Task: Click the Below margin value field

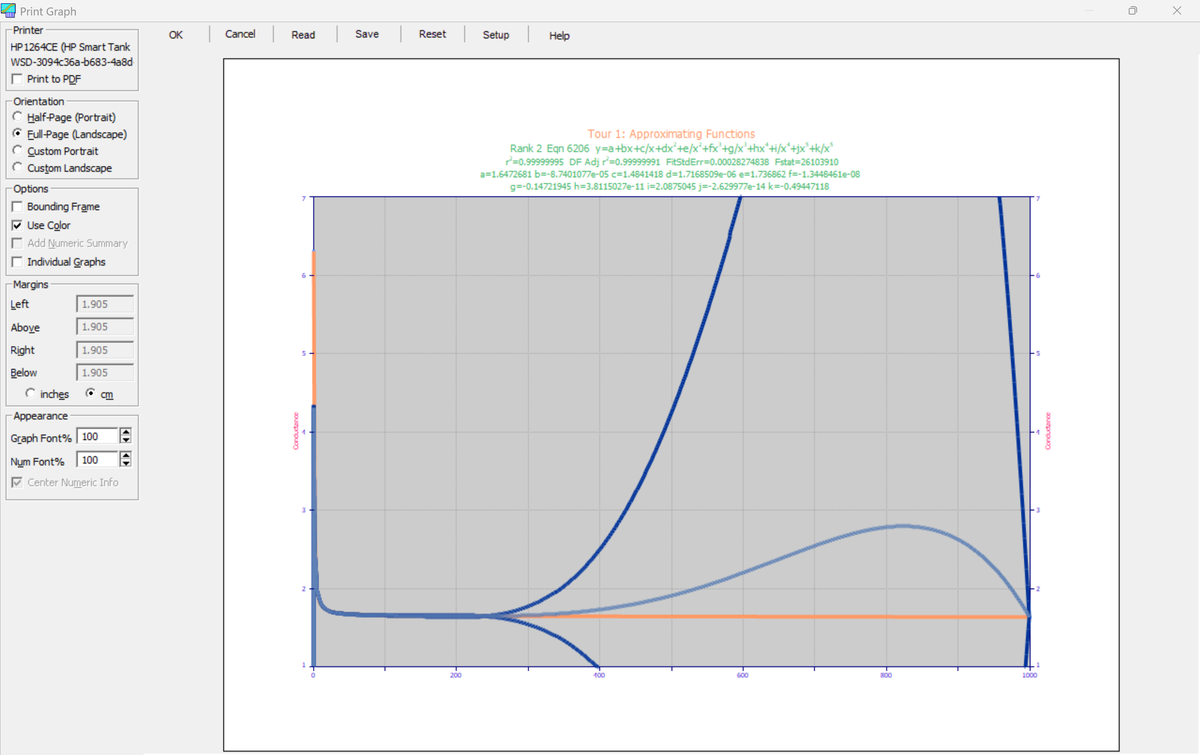Action: (105, 373)
